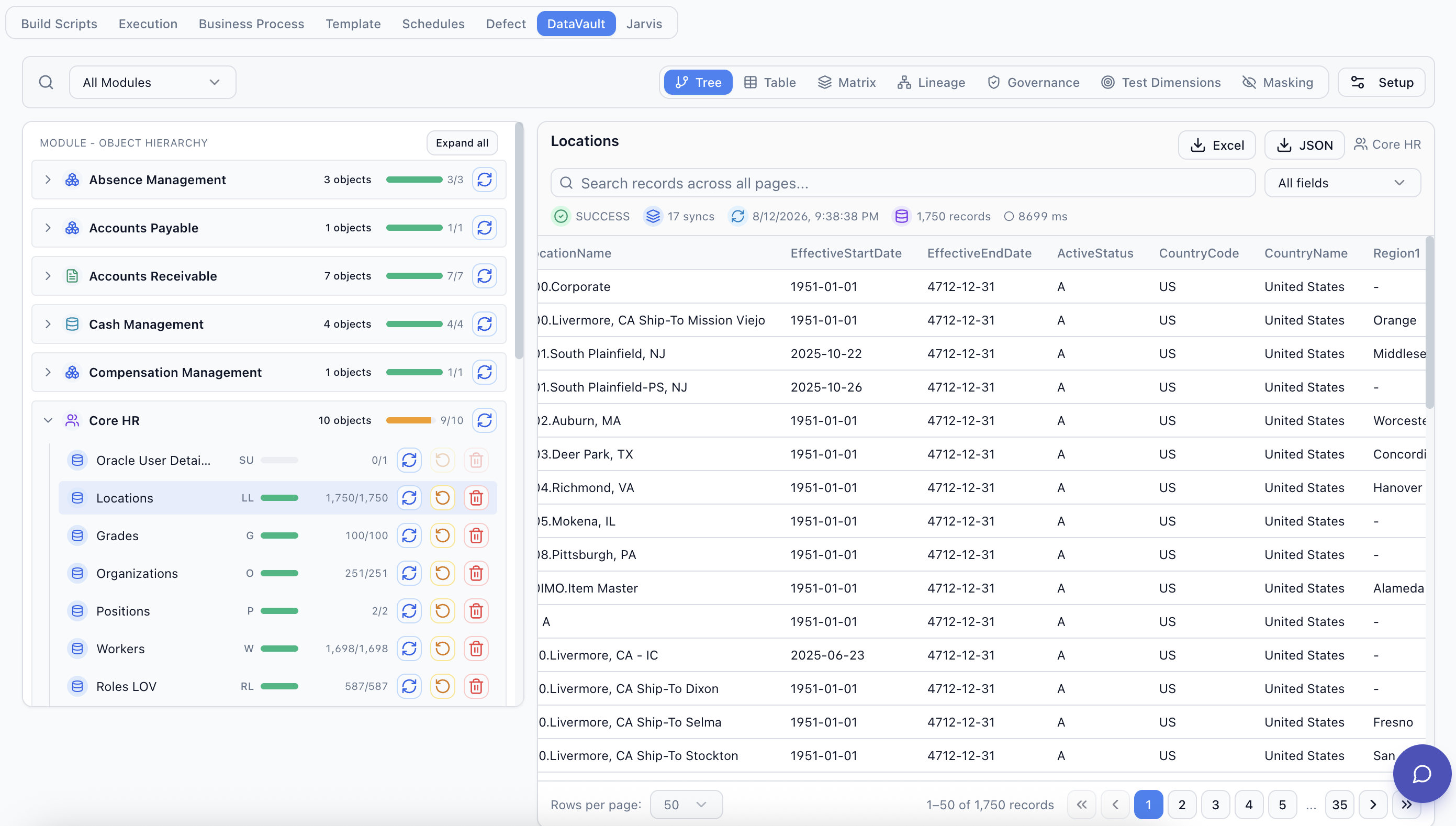Viewport: 1456px width, 826px height.
Task: Export records to Excel
Action: (x=1216, y=145)
